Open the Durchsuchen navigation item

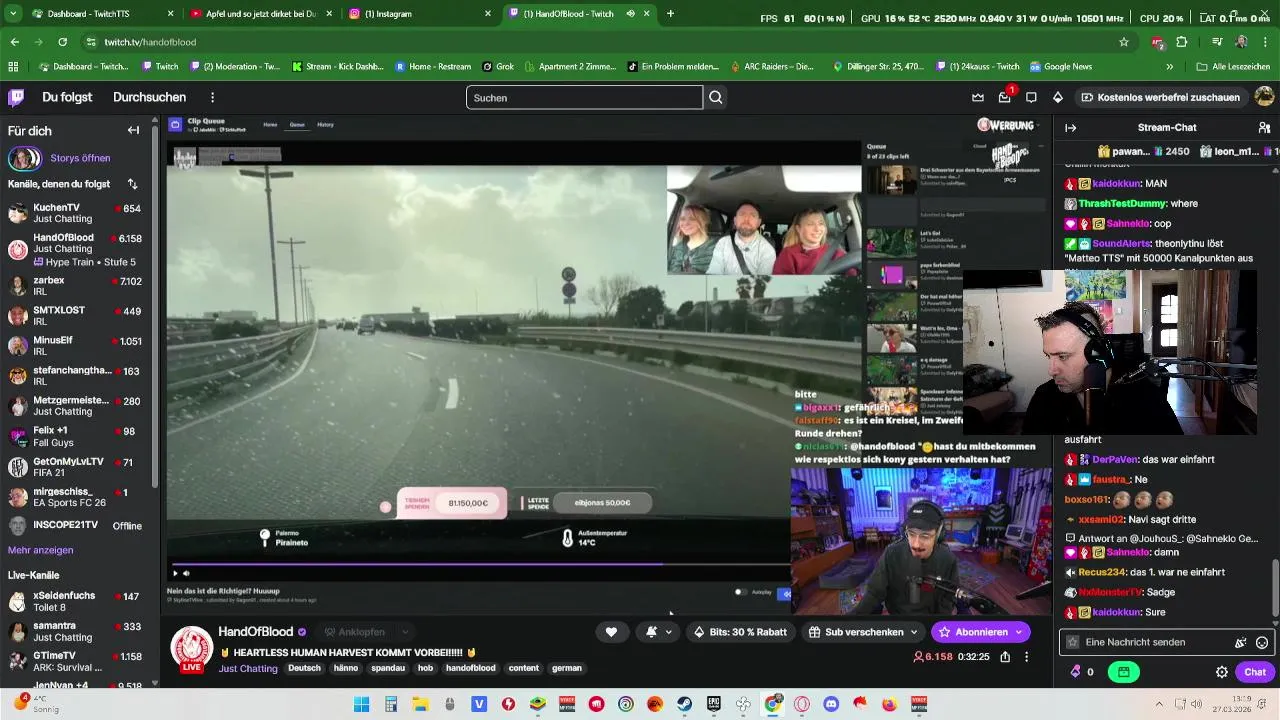pyautogui.click(x=149, y=97)
